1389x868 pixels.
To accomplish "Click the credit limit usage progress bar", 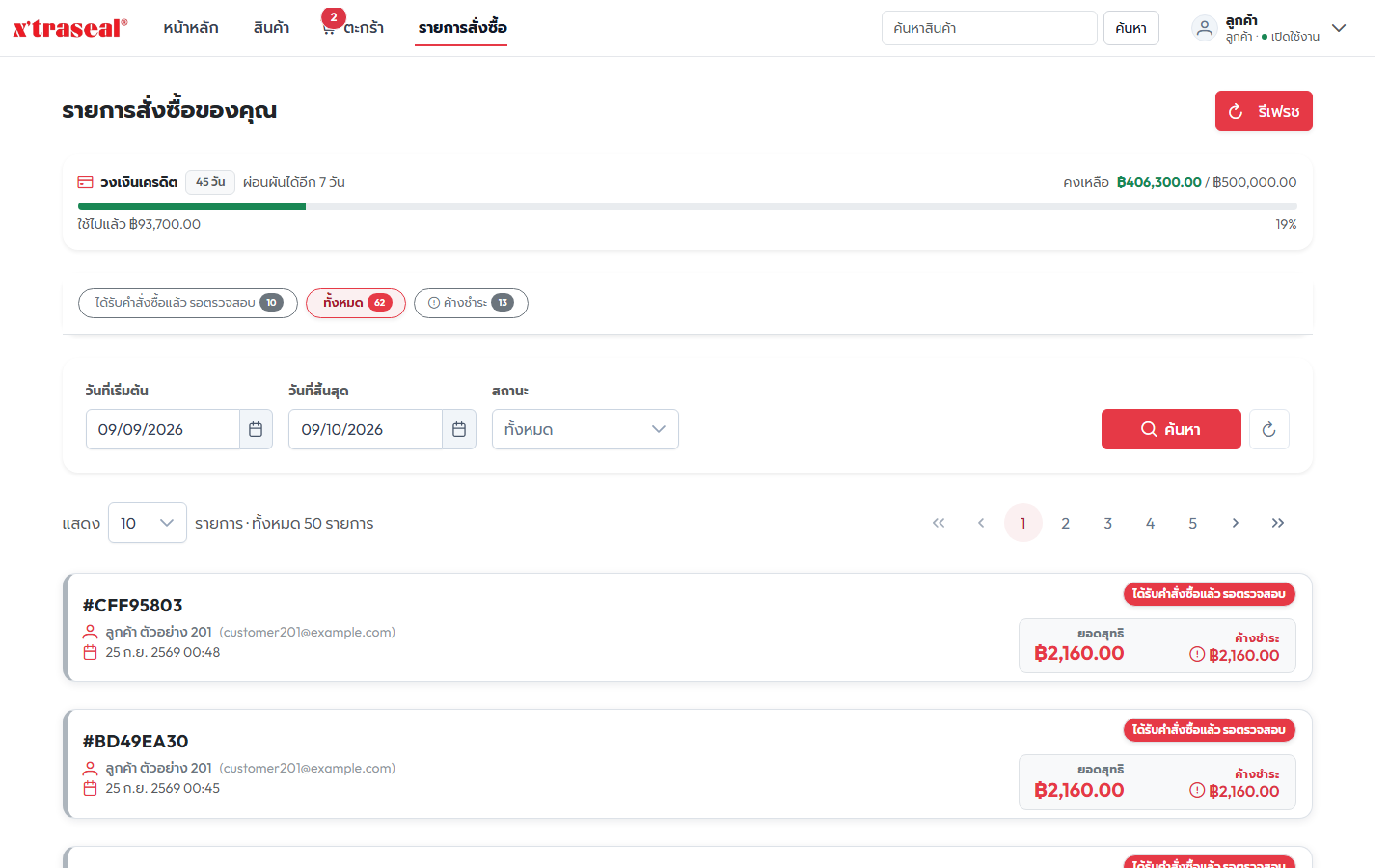I will (x=688, y=206).
